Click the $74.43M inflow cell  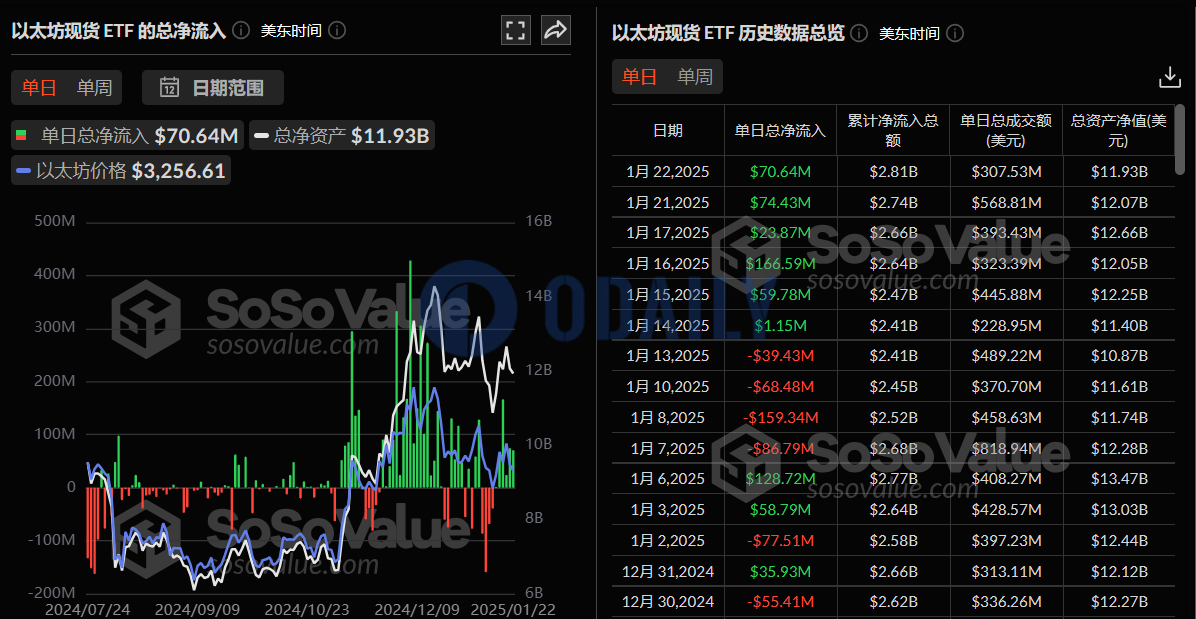pyautogui.click(x=780, y=203)
